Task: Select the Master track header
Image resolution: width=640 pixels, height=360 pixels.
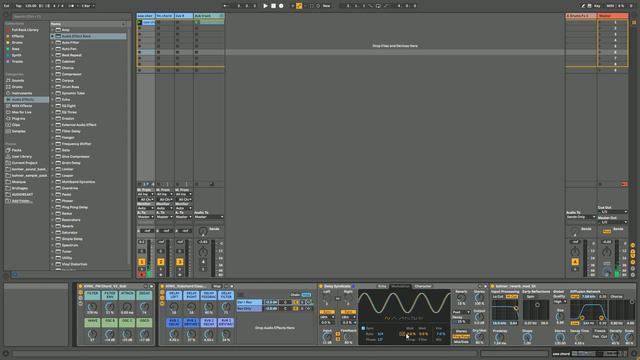Action: (x=613, y=16)
